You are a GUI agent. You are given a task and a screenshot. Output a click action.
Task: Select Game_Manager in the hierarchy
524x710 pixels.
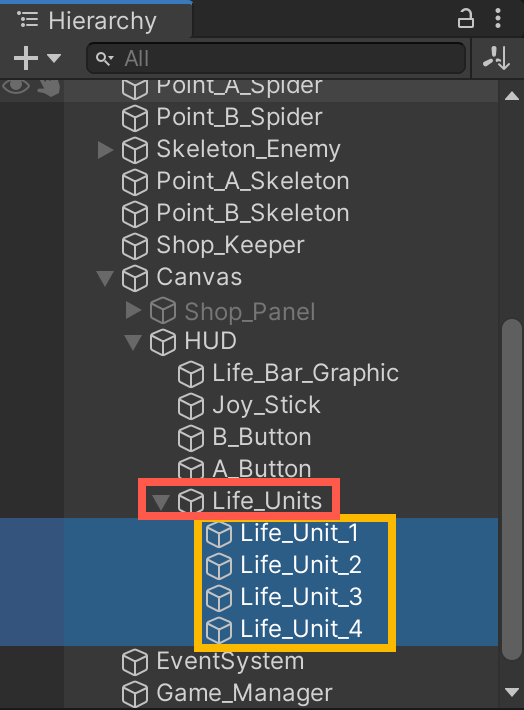point(244,693)
